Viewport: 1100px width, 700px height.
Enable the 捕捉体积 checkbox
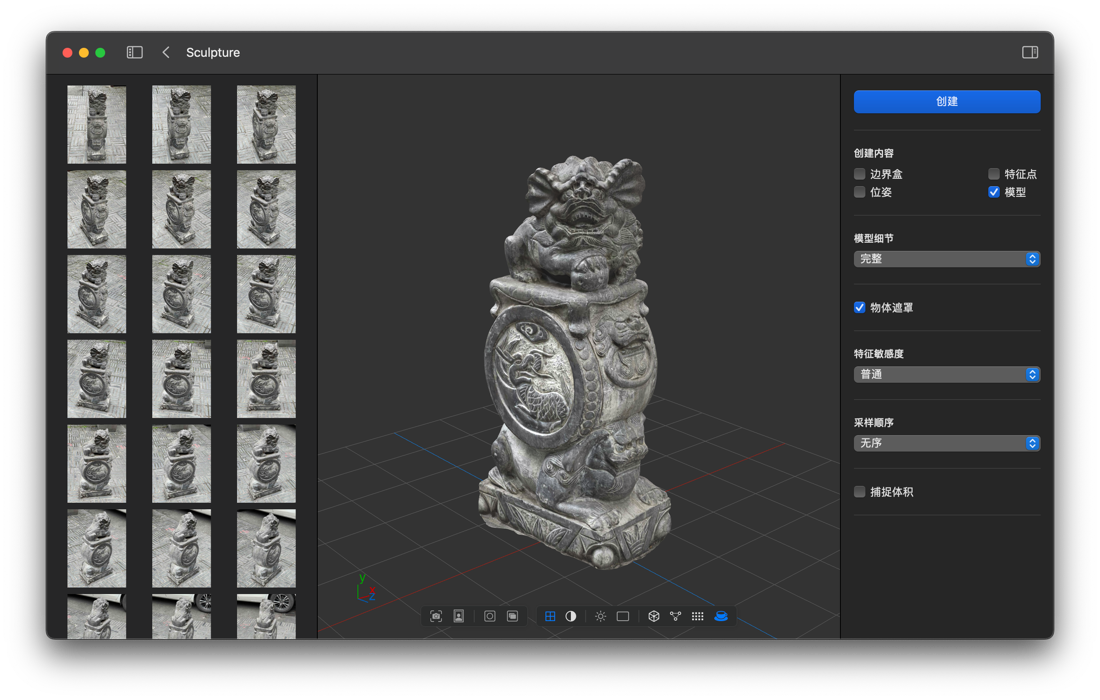(859, 492)
